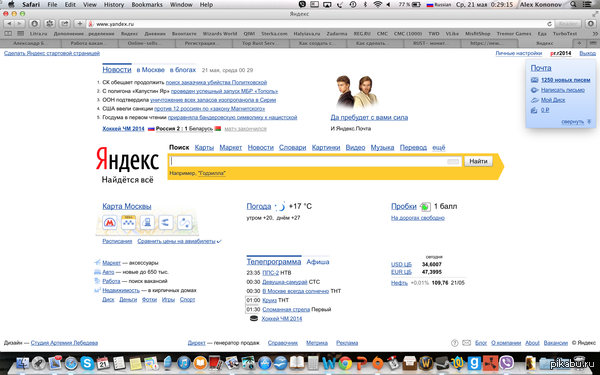Open the View menu
This screenshot has height=375, width=600.
click(90, 5)
